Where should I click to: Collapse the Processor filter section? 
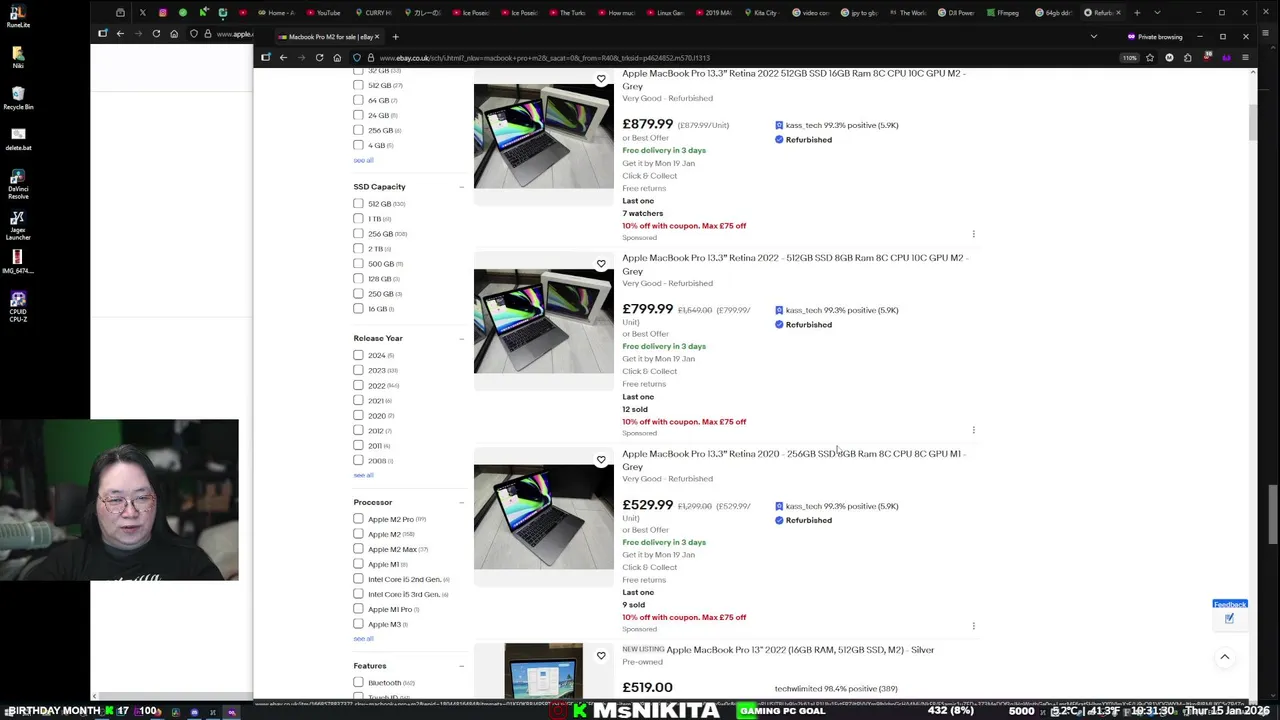tap(461, 503)
